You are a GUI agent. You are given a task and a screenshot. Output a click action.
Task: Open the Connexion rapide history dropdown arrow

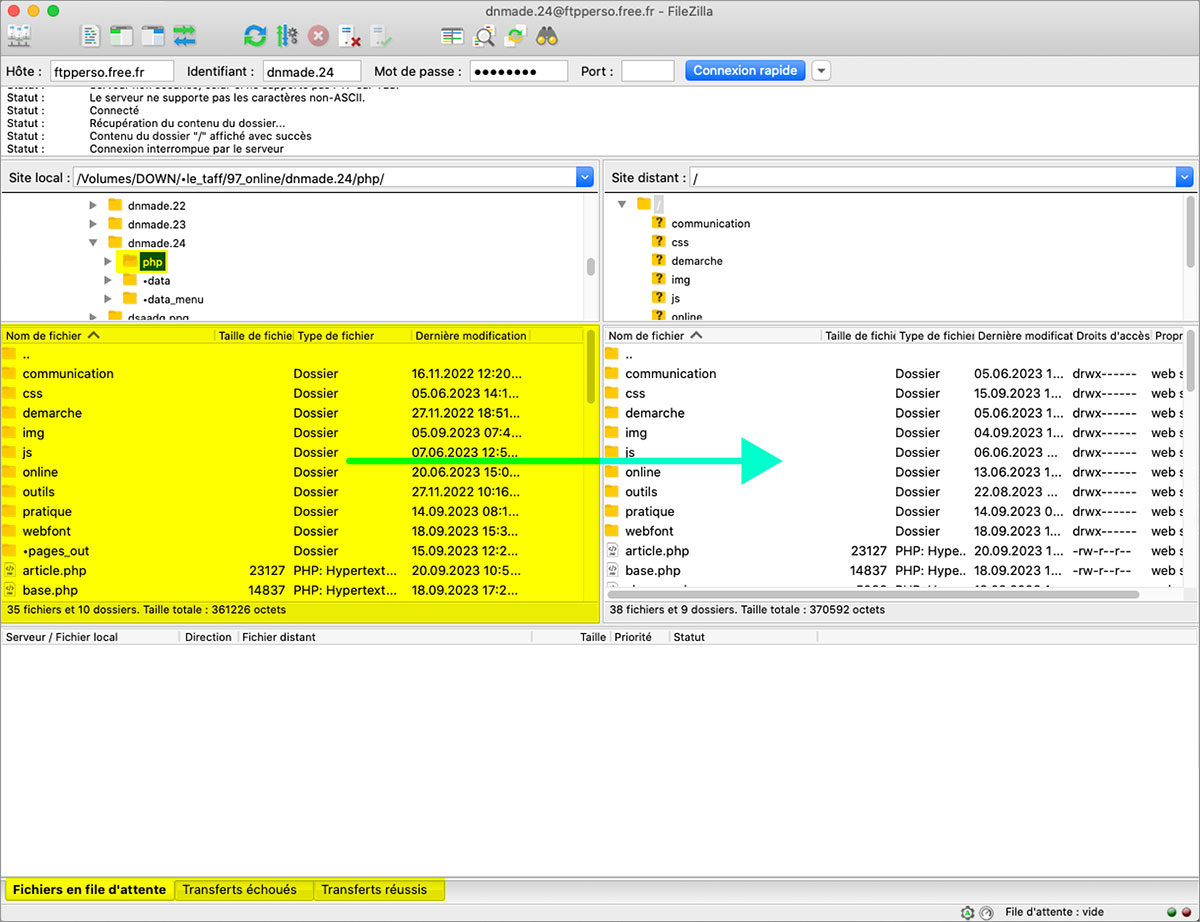tap(821, 71)
